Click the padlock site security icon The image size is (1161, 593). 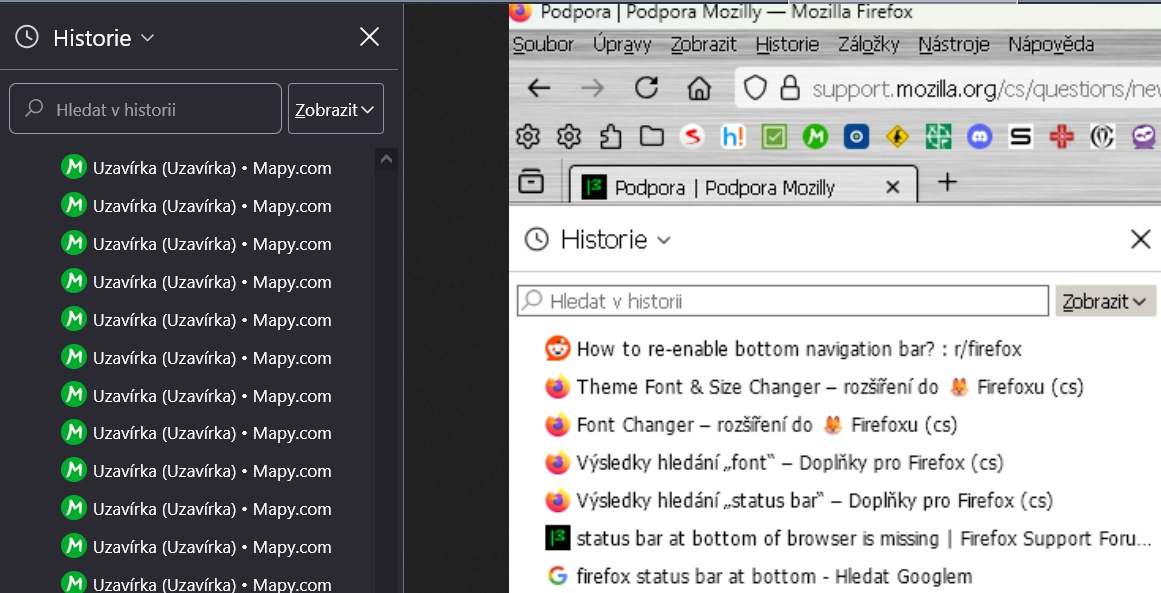tap(791, 88)
